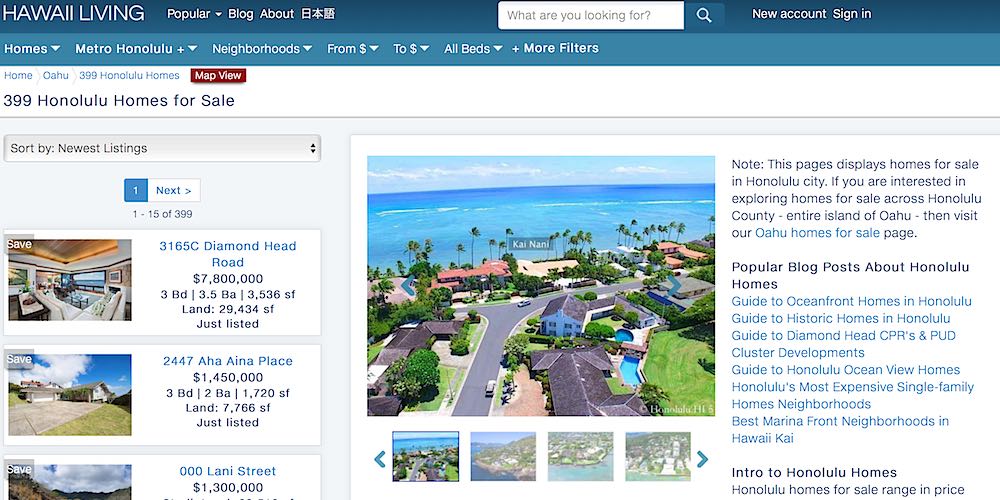Click the search magnifier icon button
This screenshot has width=1000, height=500.
[x=705, y=15]
